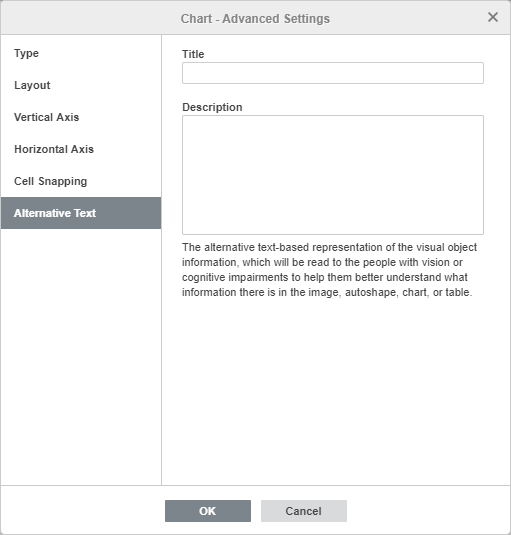Open the Cell Snapping section
Screen dimensions: 511x535
click(x=81, y=181)
